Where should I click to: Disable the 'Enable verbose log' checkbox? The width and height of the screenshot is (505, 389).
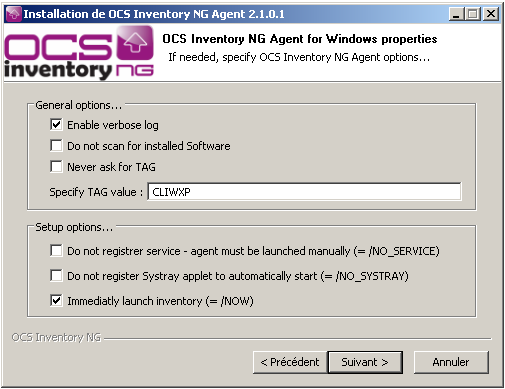coord(56,125)
